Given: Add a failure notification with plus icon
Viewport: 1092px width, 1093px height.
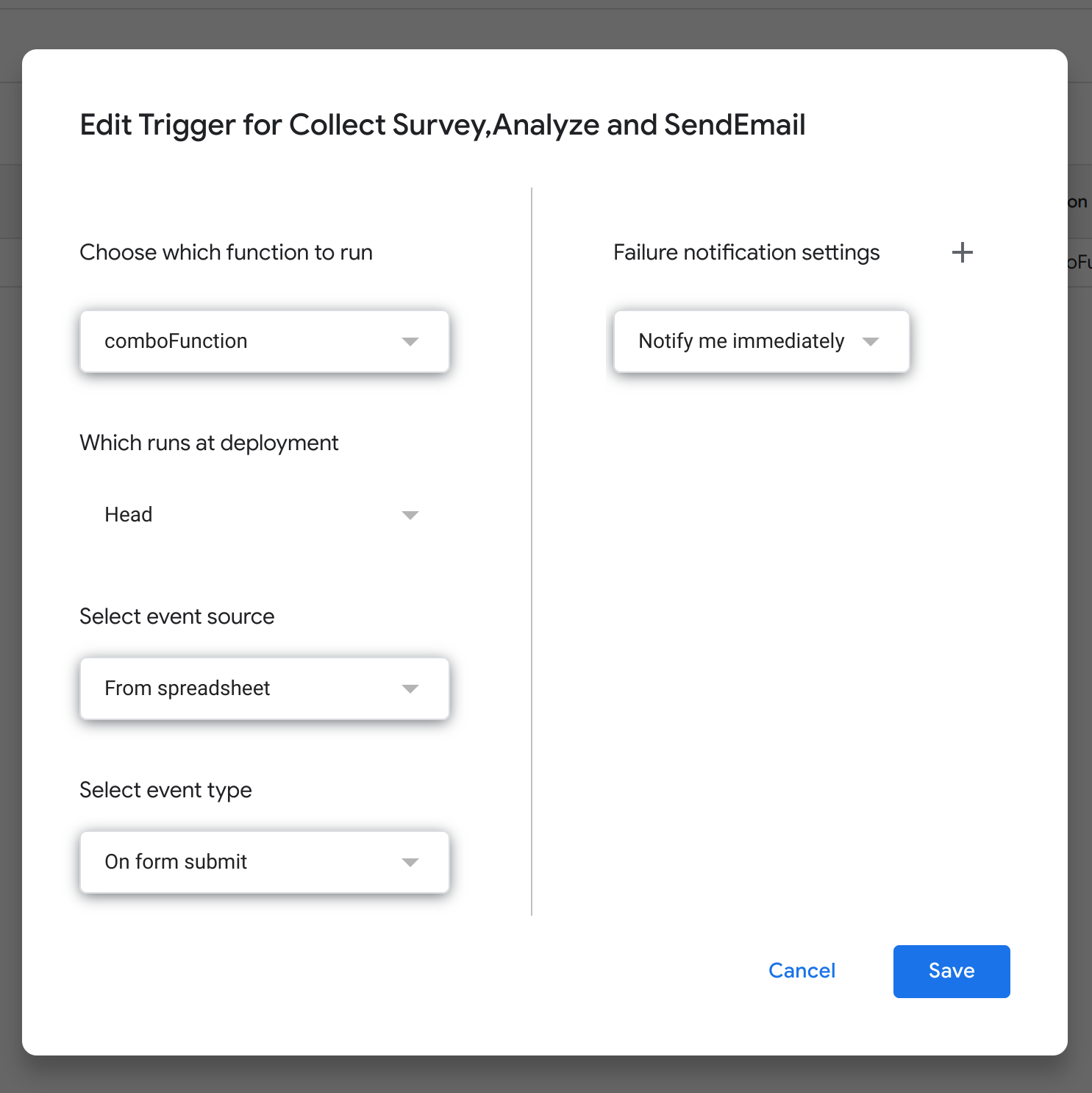Looking at the screenshot, I should pos(962,253).
